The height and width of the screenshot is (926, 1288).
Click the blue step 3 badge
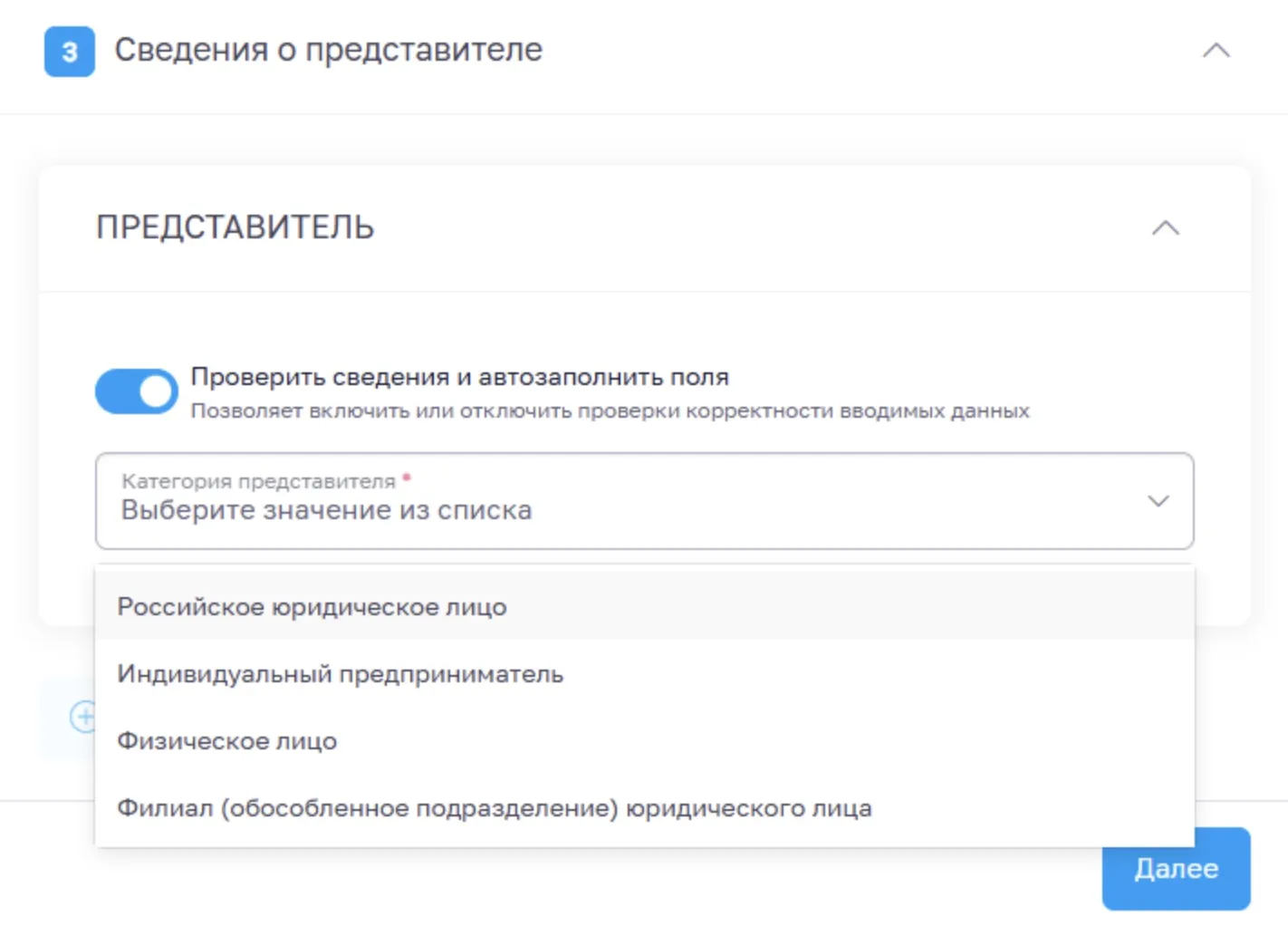tap(69, 52)
